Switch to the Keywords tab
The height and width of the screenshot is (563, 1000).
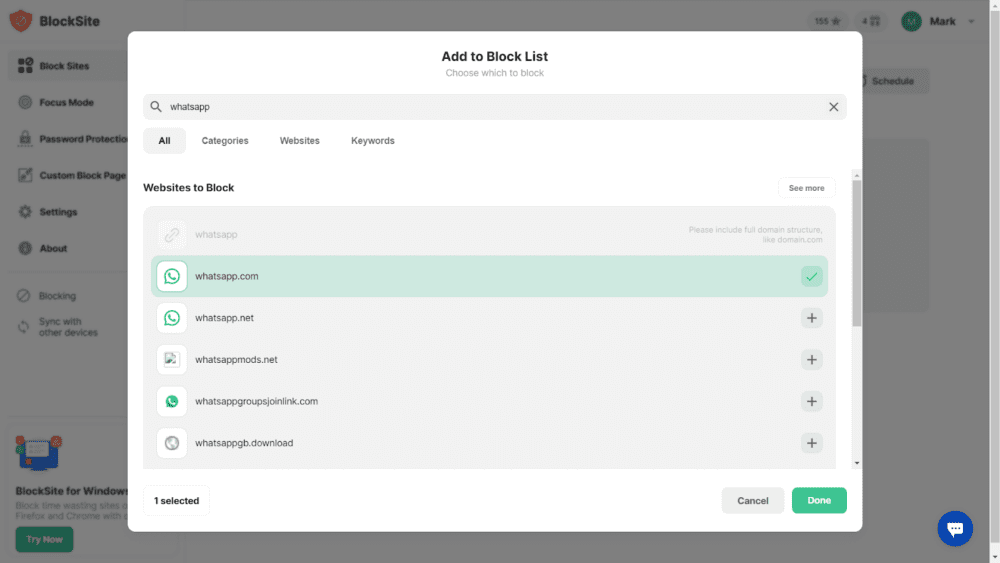point(372,141)
